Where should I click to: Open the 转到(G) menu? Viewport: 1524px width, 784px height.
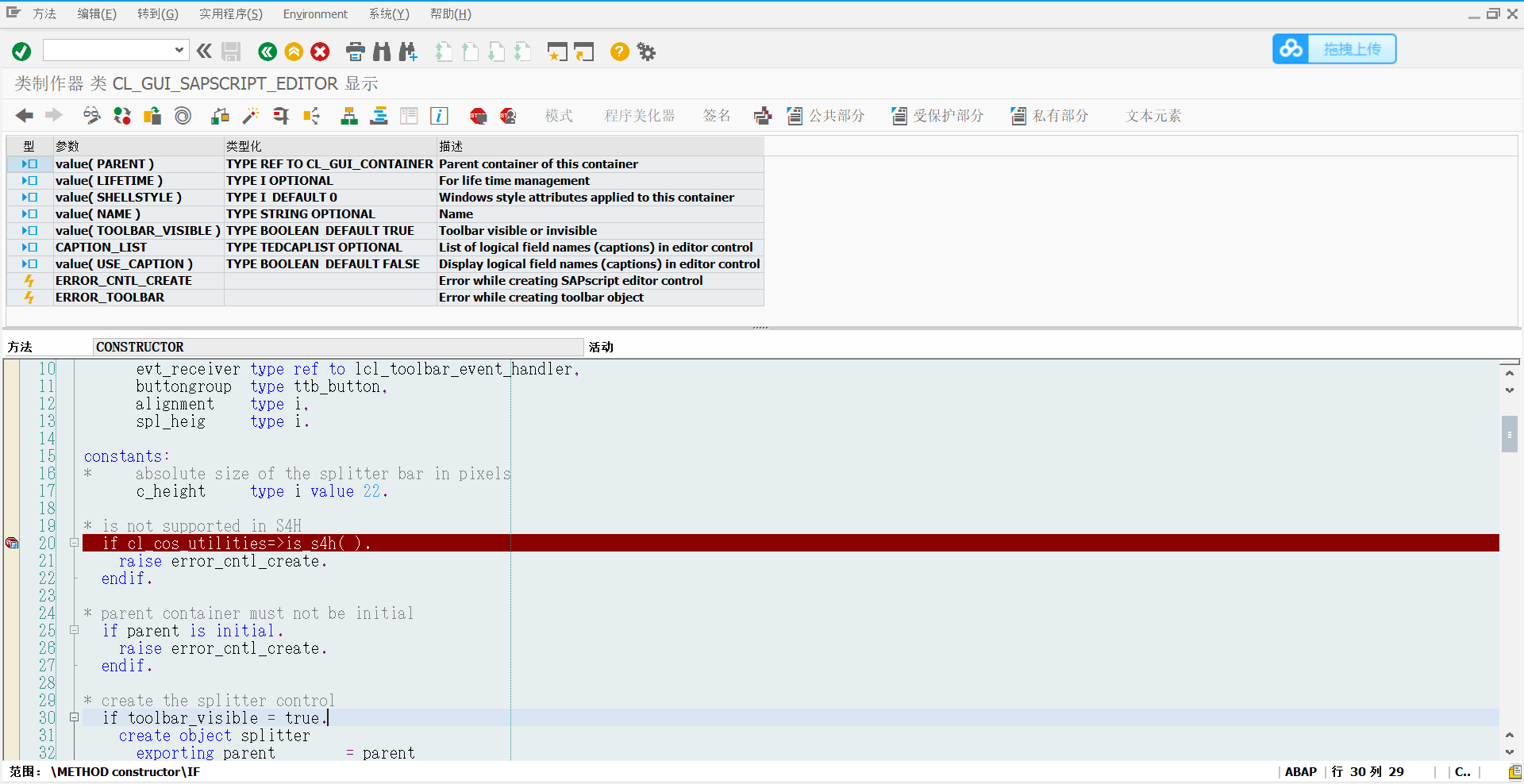[x=158, y=14]
